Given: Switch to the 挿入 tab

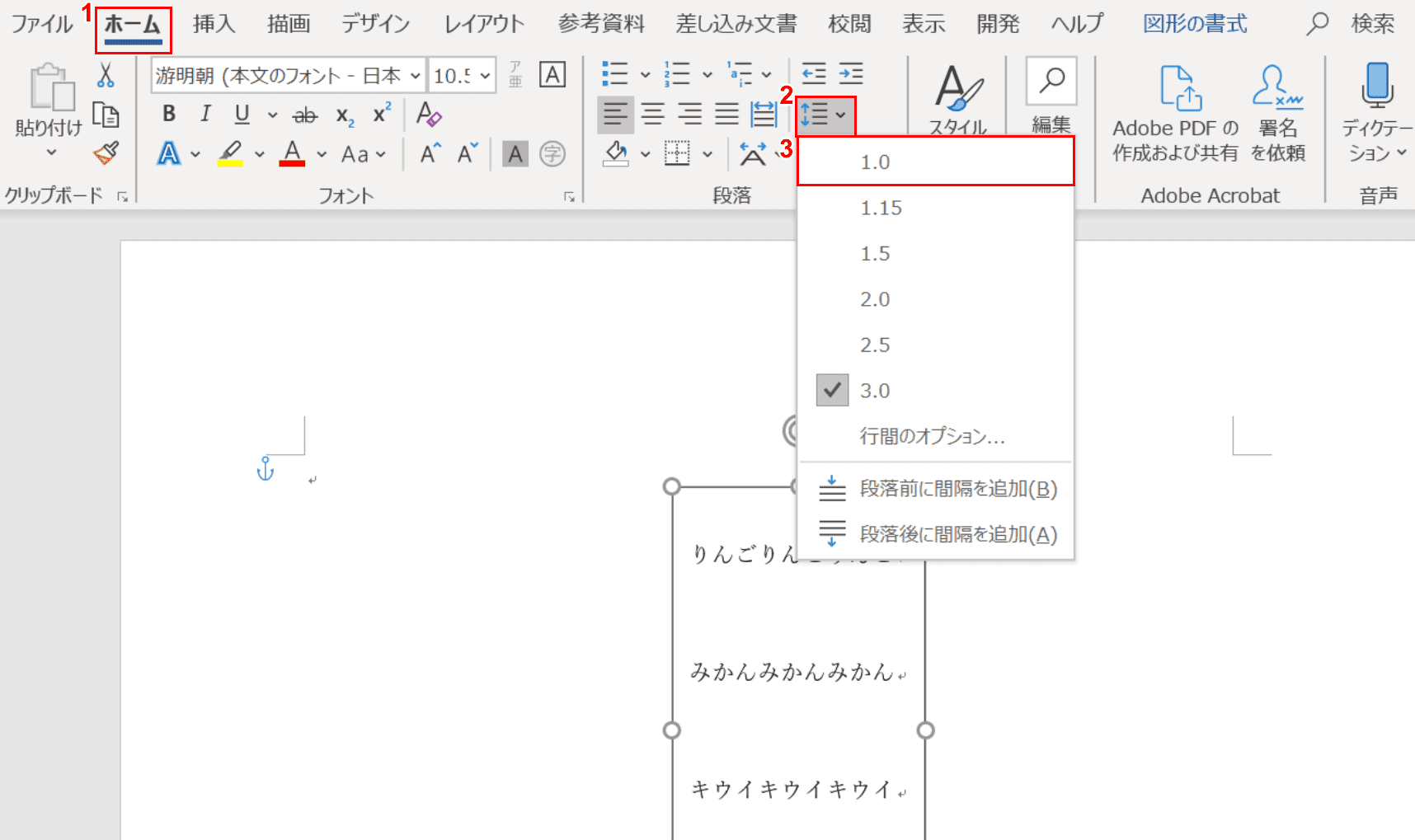Looking at the screenshot, I should tap(214, 24).
